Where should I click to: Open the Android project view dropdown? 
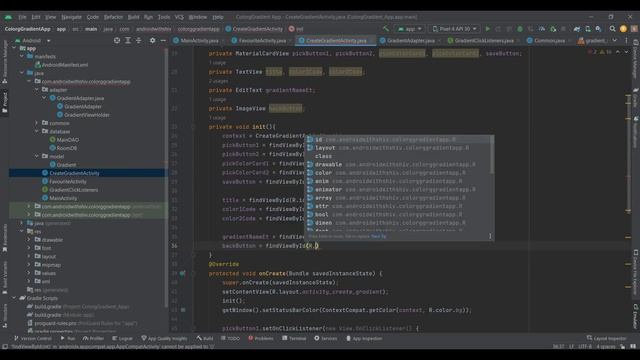(x=33, y=40)
